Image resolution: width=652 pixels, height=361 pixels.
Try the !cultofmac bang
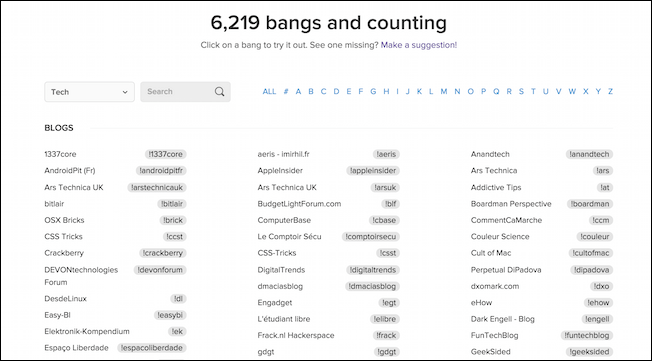(x=590, y=253)
